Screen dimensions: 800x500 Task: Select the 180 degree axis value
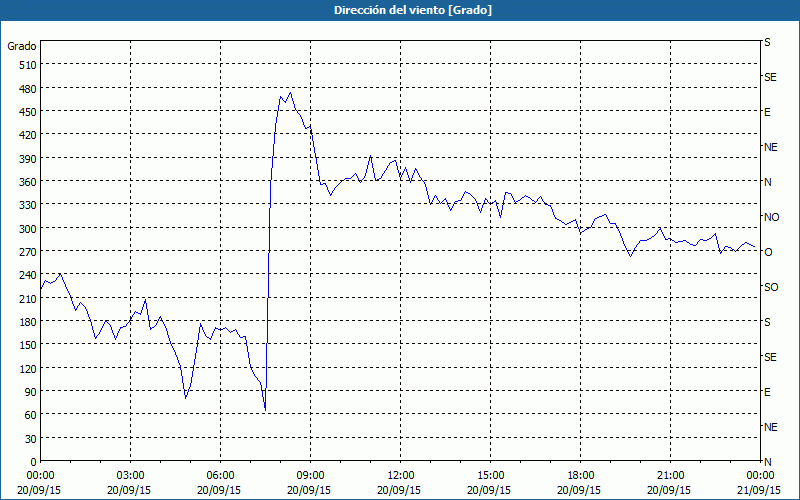(x=29, y=322)
